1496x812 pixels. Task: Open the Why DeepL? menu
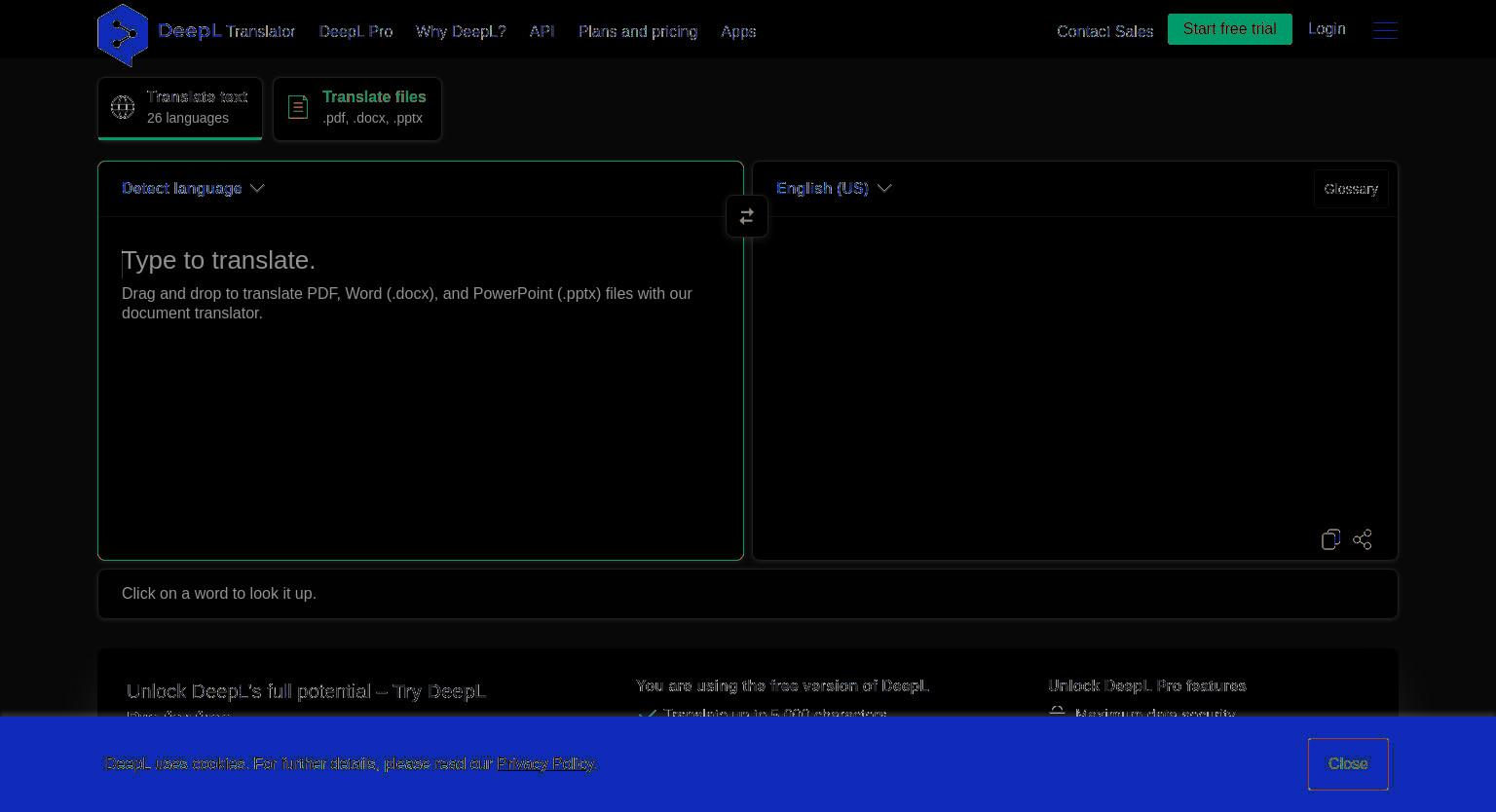coord(461,31)
